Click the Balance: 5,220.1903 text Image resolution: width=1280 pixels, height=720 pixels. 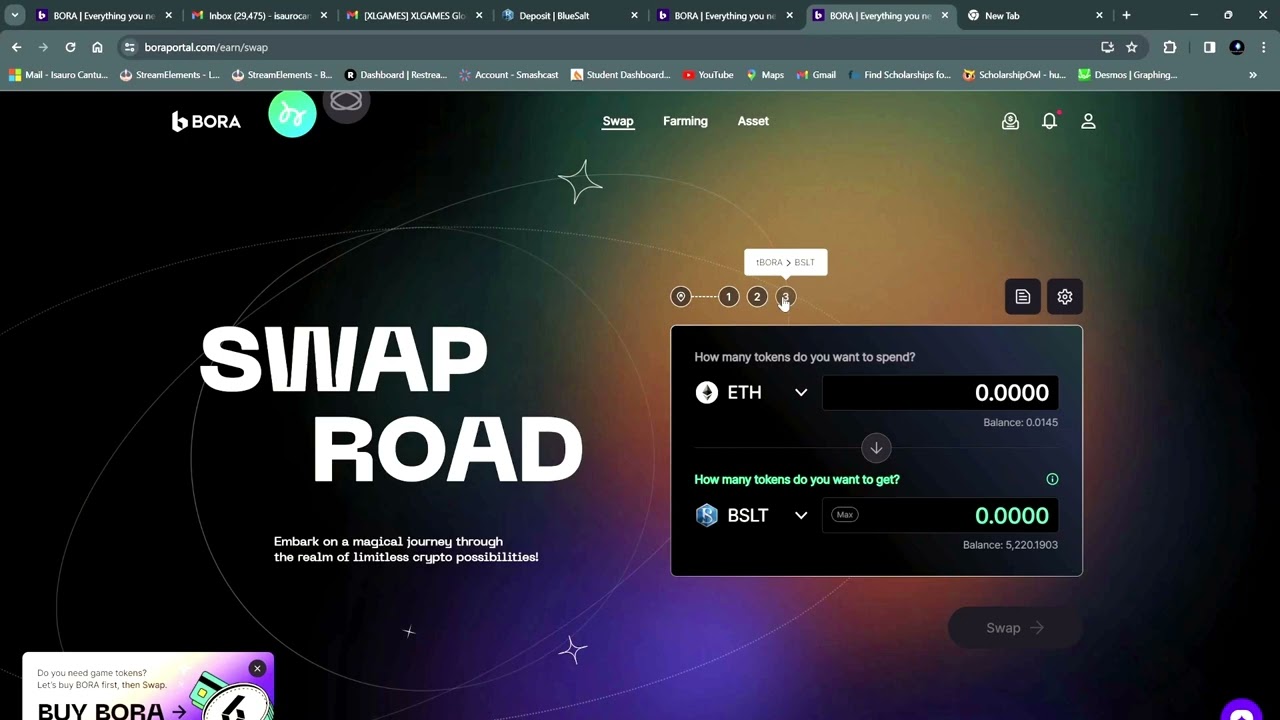click(x=1010, y=545)
